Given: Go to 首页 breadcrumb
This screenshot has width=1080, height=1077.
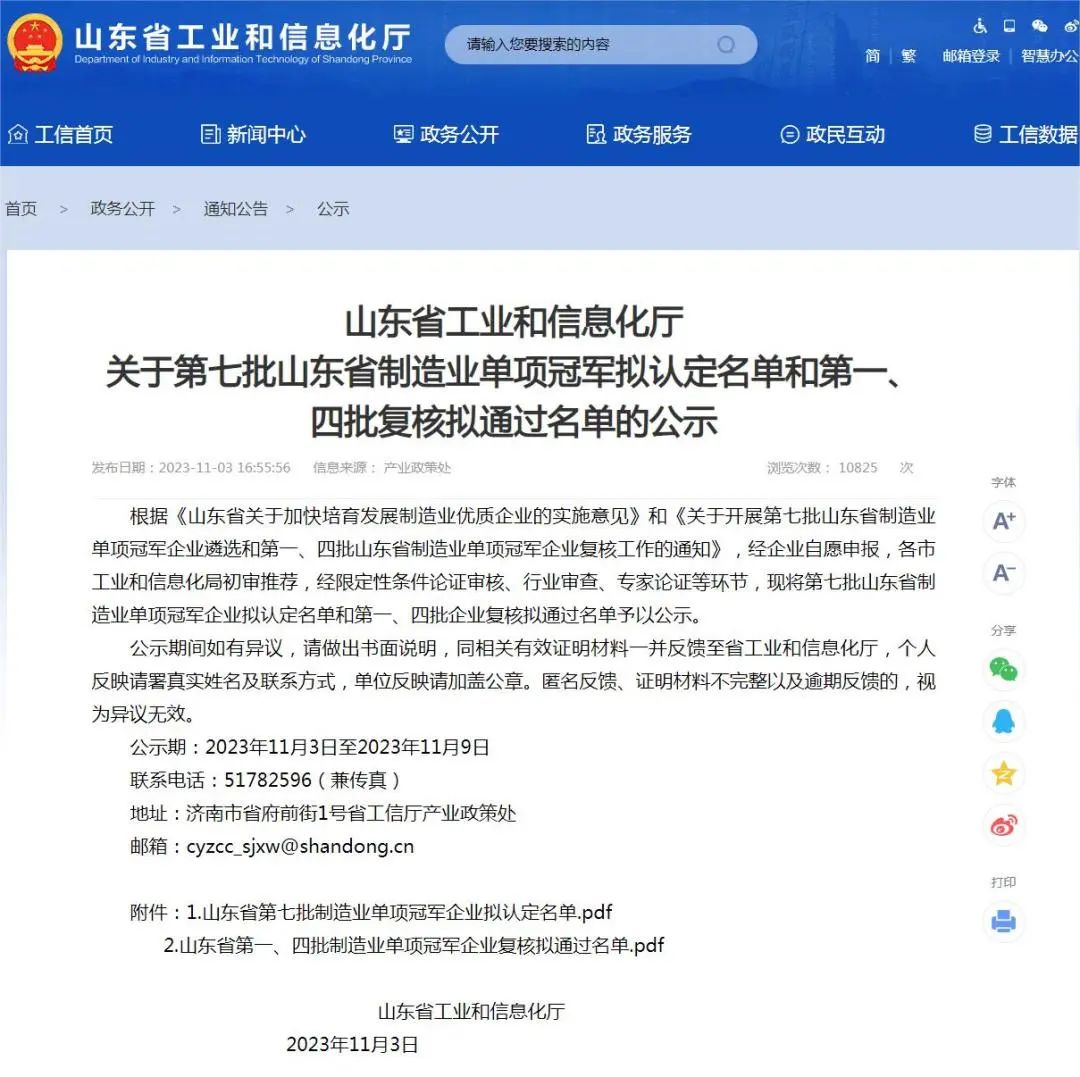Looking at the screenshot, I should pyautogui.click(x=21, y=209).
